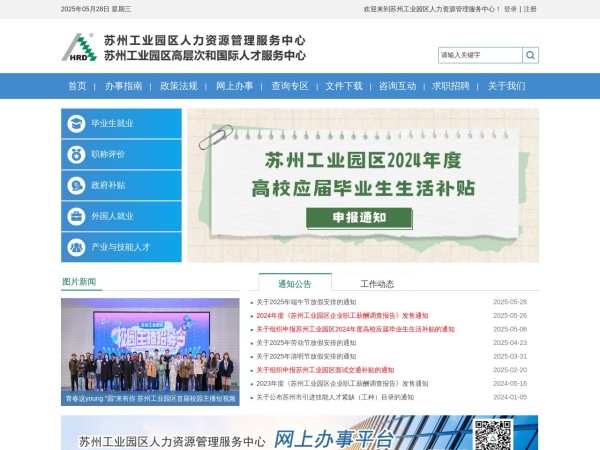
Task: Click the search magnifier icon
Action: tap(530, 55)
